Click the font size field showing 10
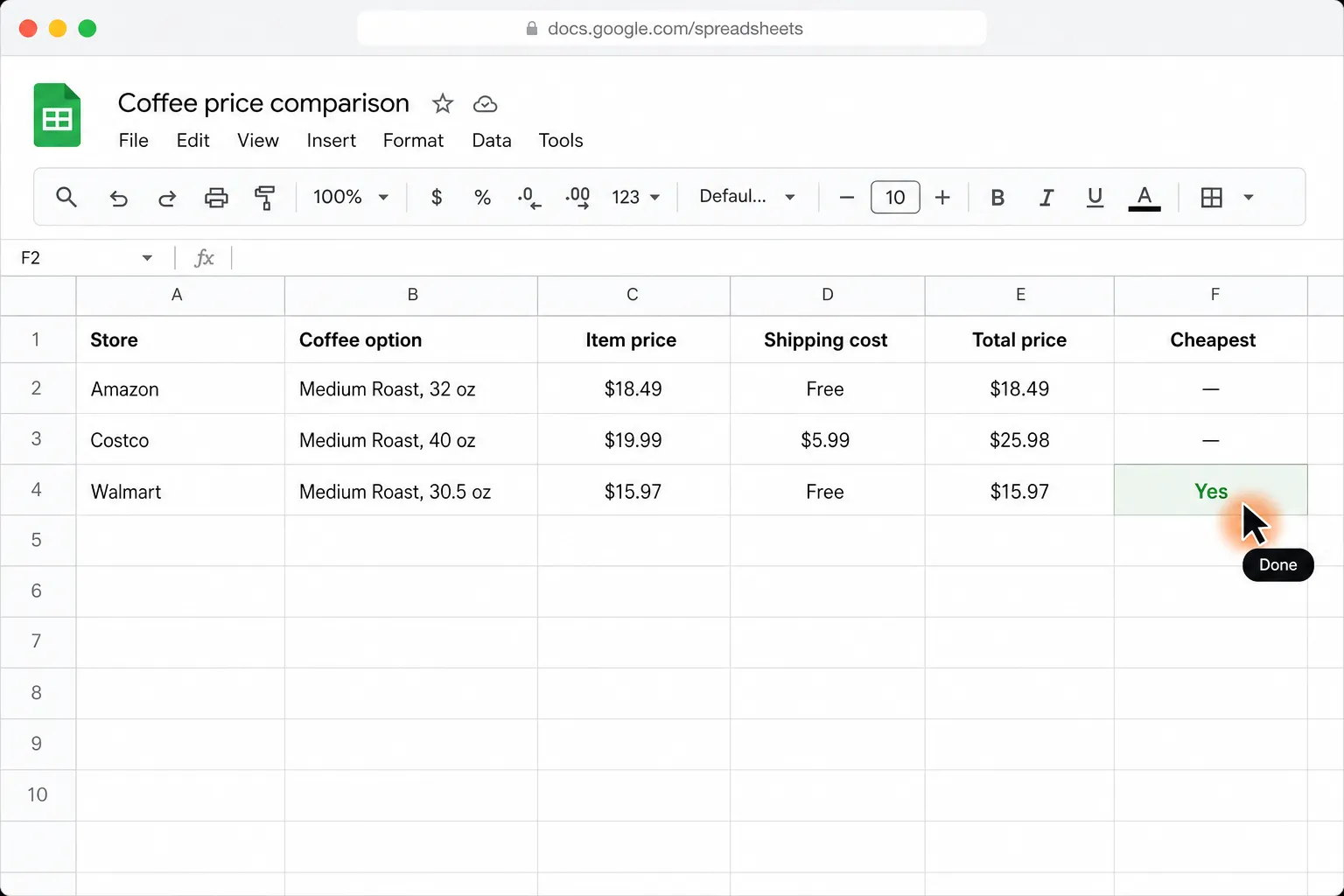The image size is (1344, 896). (895, 198)
